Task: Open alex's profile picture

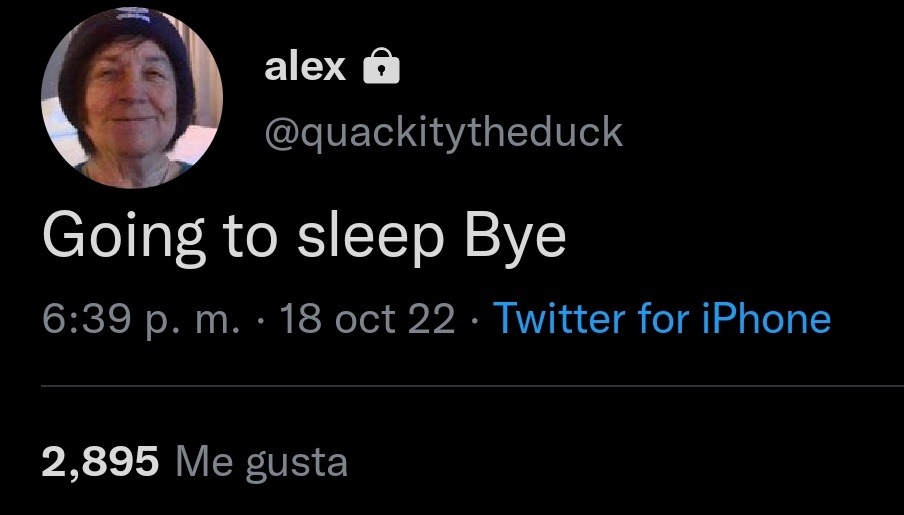Action: [x=132, y=97]
